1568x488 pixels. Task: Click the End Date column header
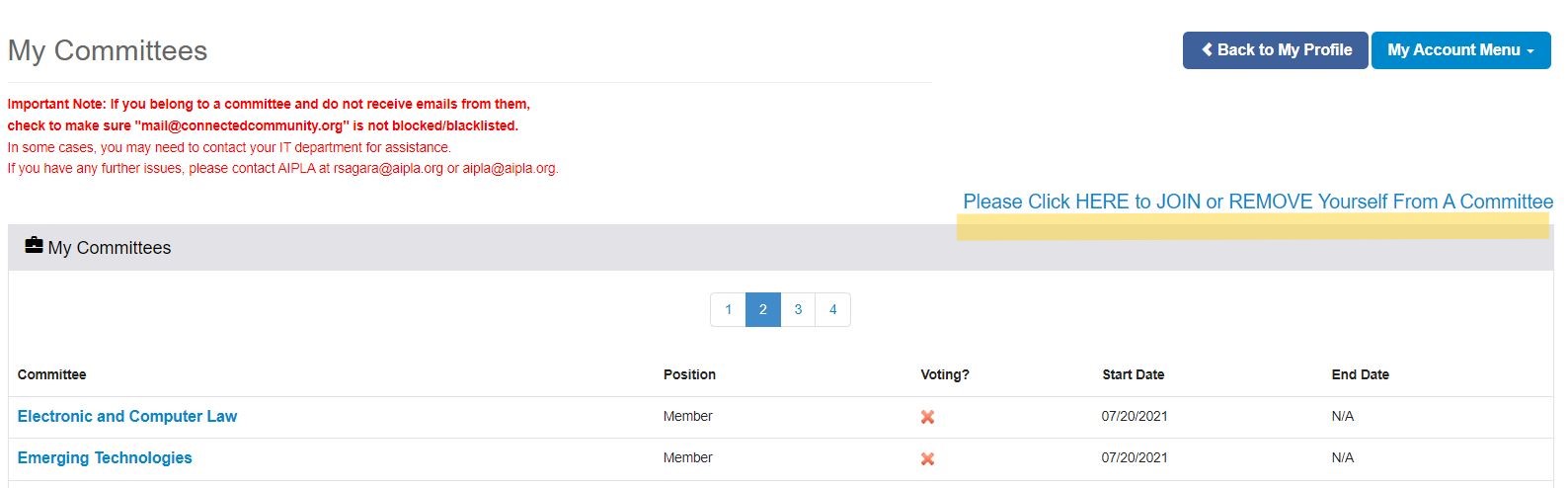pos(1360,374)
